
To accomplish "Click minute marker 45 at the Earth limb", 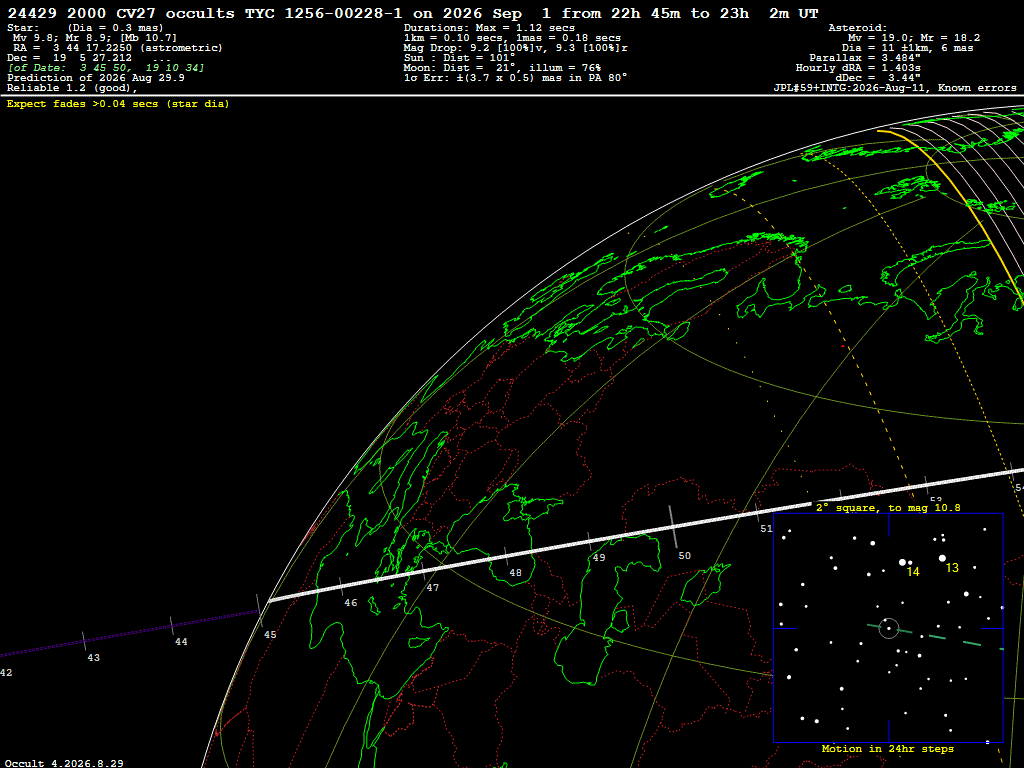I will click(270, 635).
